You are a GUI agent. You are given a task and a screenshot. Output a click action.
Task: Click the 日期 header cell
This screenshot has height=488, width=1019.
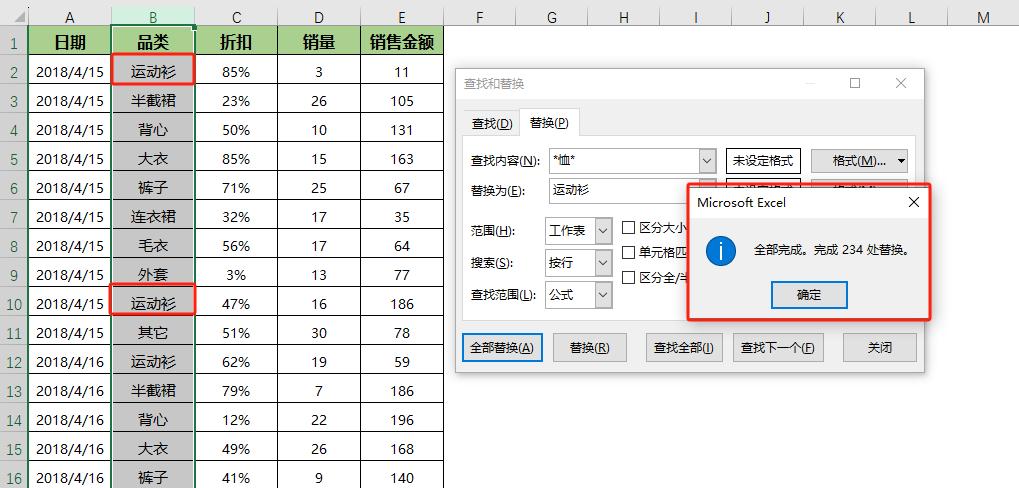pyautogui.click(x=70, y=42)
